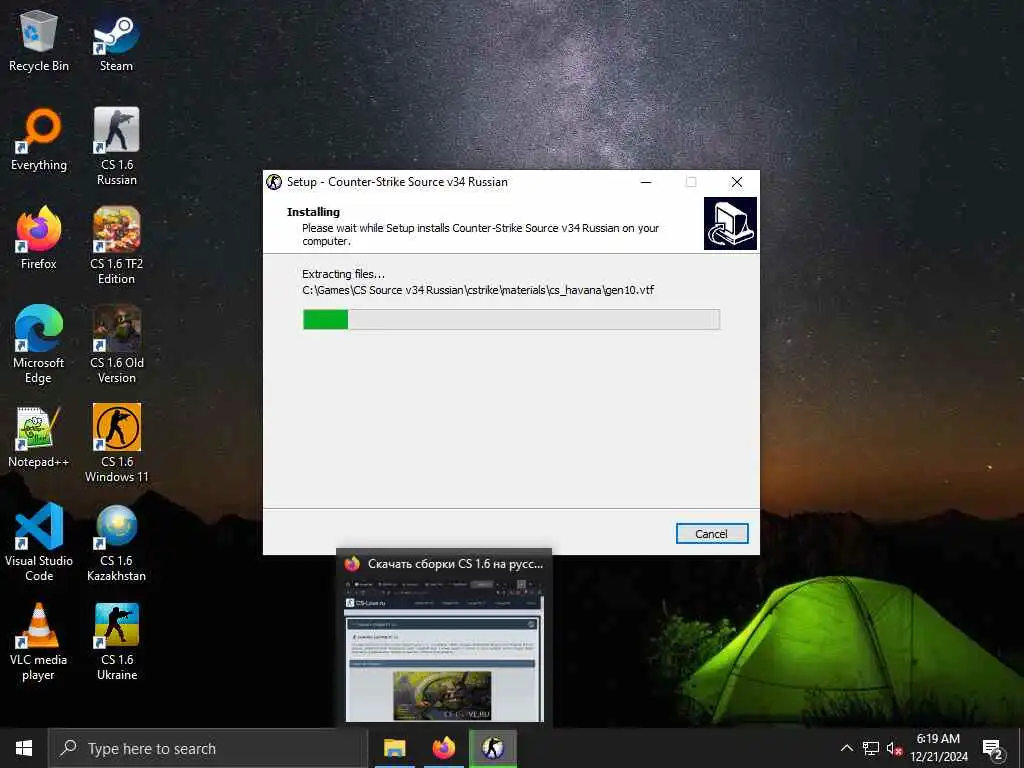The height and width of the screenshot is (768, 1024).
Task: Click the 'Extracting files...' status text
Action: (x=344, y=274)
